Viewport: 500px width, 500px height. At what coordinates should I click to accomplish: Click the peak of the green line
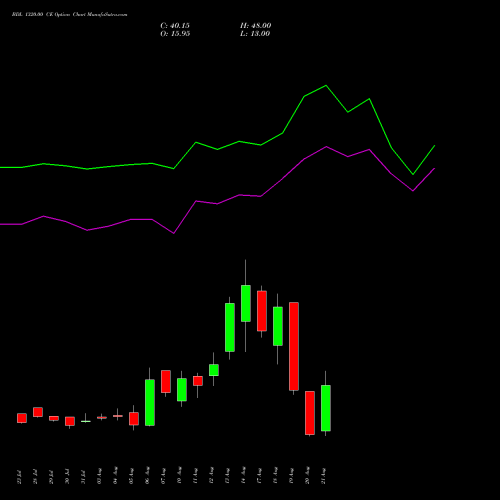click(326, 86)
